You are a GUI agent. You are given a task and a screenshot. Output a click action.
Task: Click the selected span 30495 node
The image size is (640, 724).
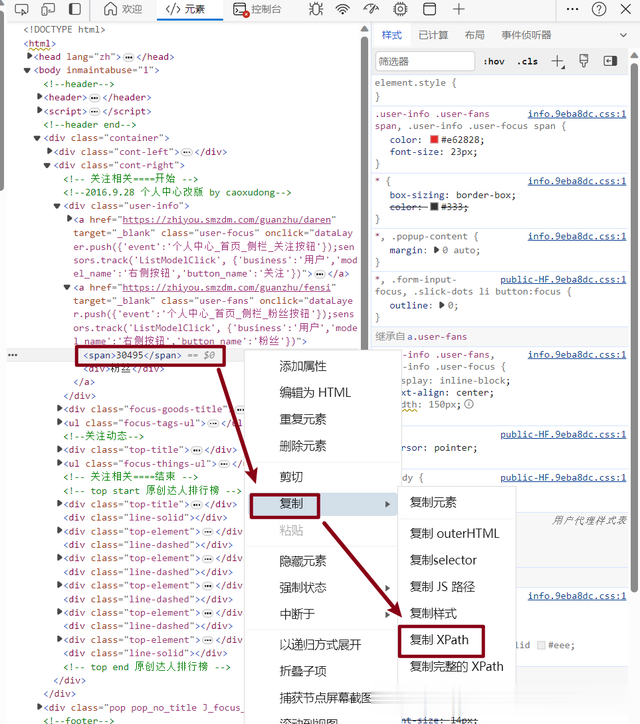click(x=133, y=355)
